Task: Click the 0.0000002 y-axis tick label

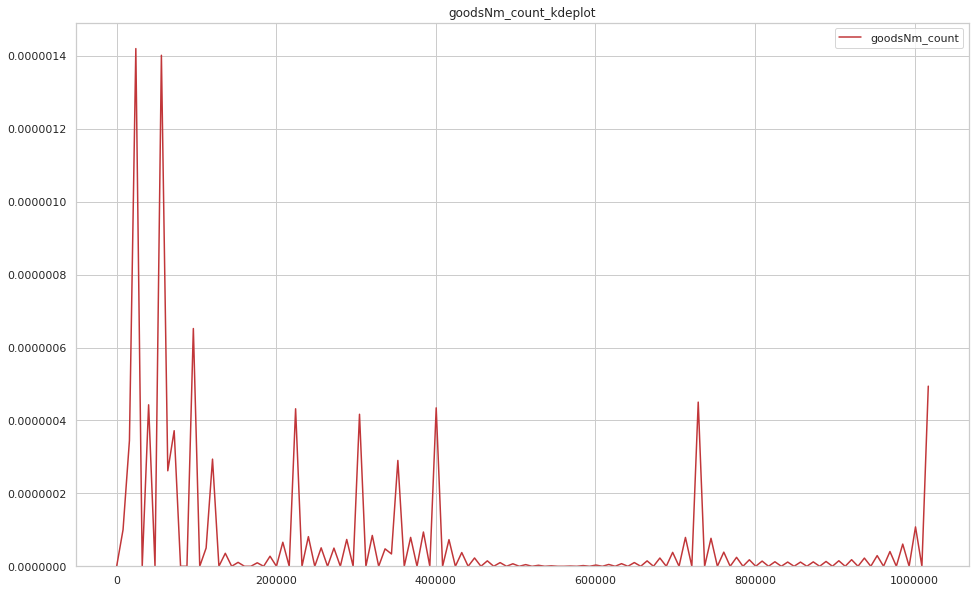Action: pos(38,494)
